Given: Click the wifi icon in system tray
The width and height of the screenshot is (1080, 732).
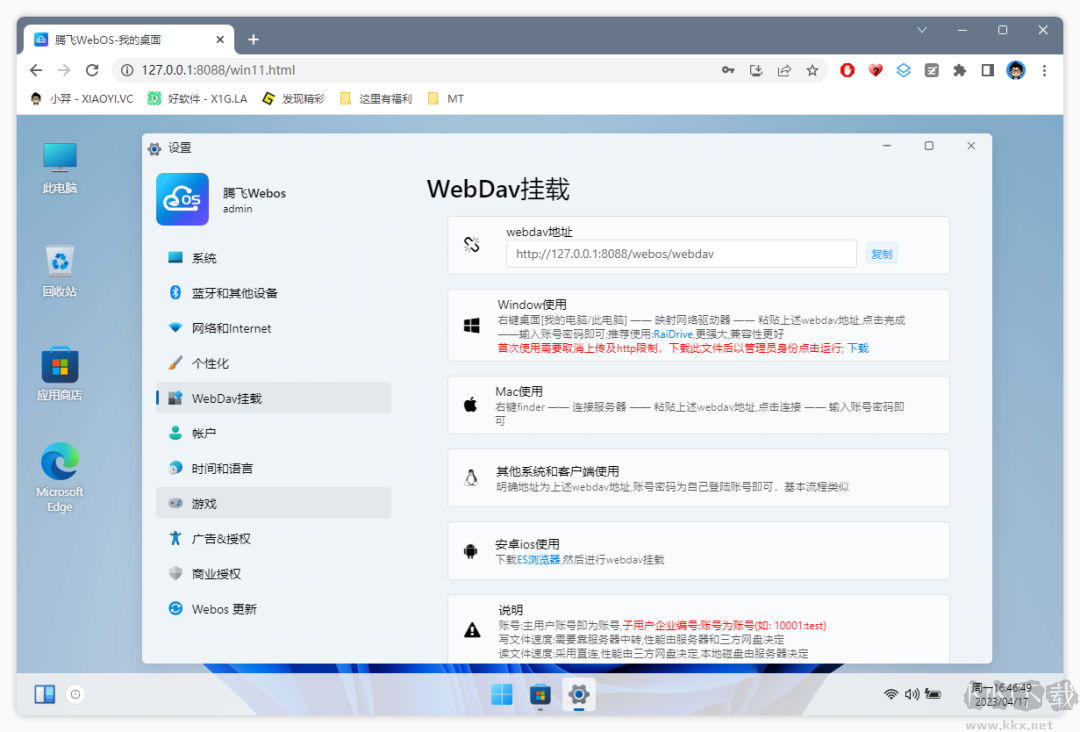Looking at the screenshot, I should coord(891,694).
